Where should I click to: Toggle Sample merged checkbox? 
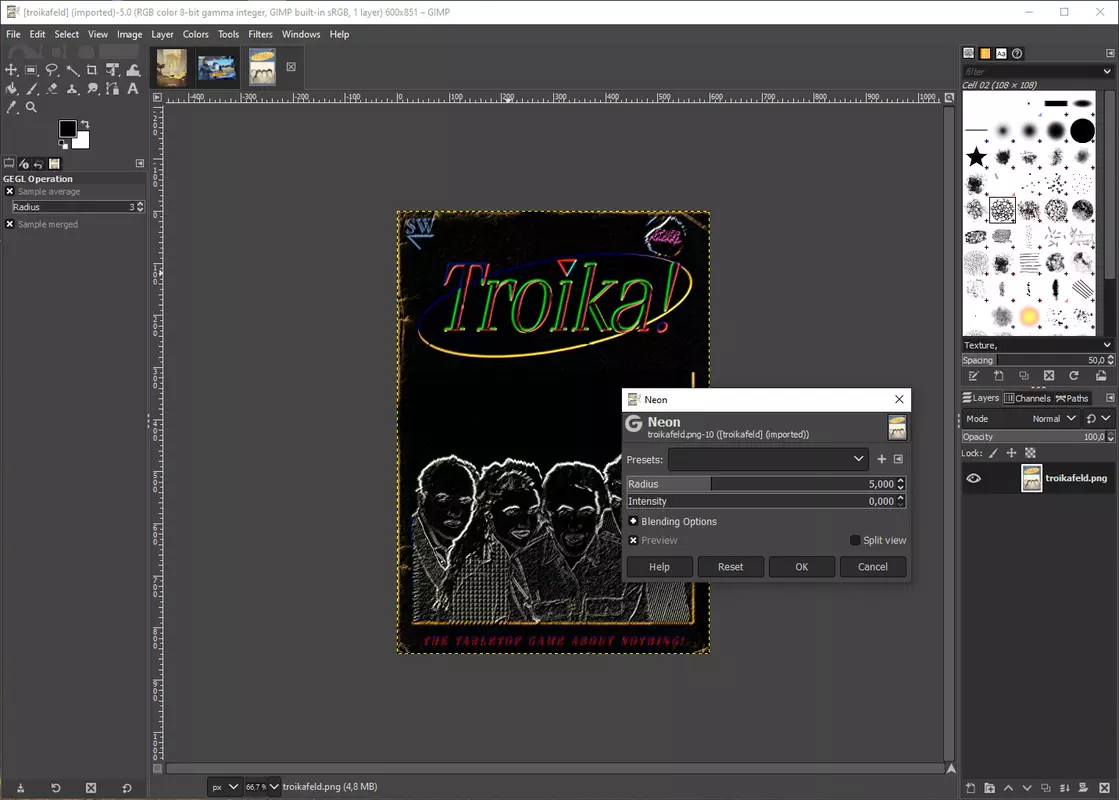tap(10, 224)
